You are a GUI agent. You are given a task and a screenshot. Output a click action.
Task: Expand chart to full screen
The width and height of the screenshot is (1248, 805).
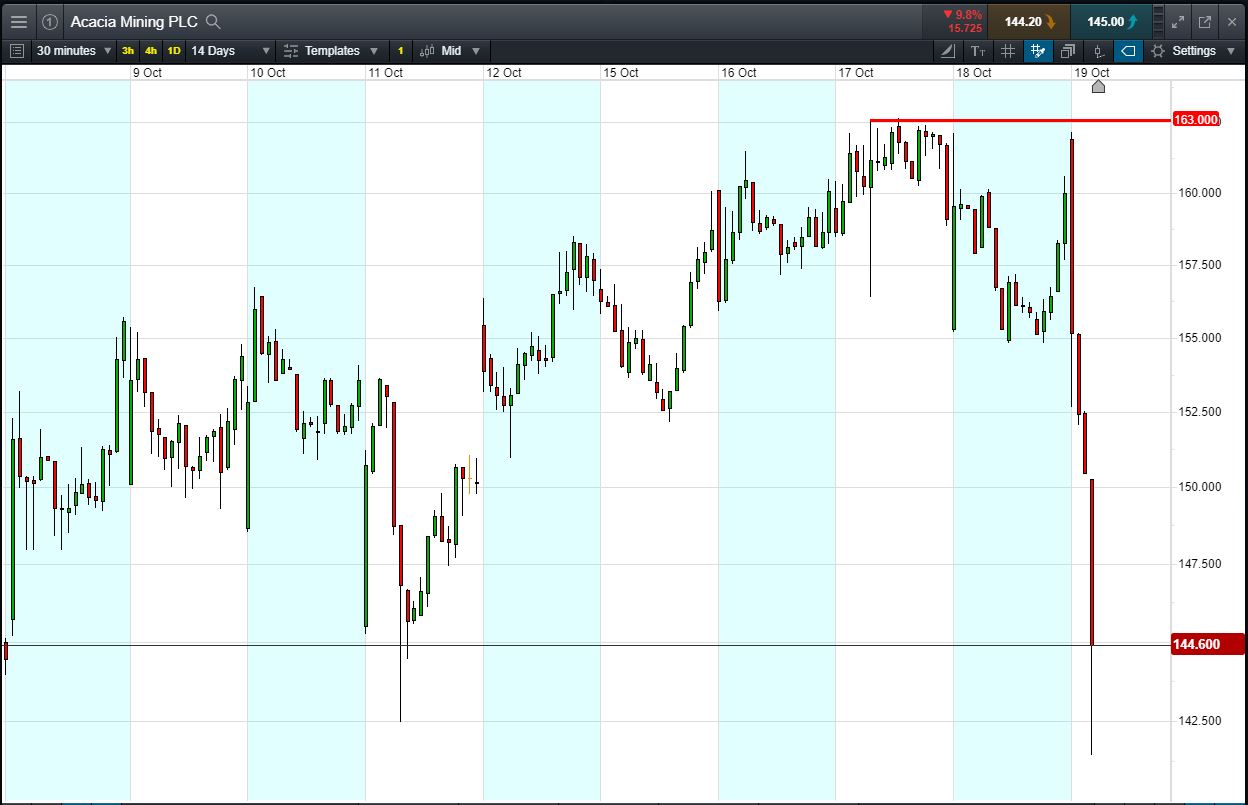point(1178,21)
